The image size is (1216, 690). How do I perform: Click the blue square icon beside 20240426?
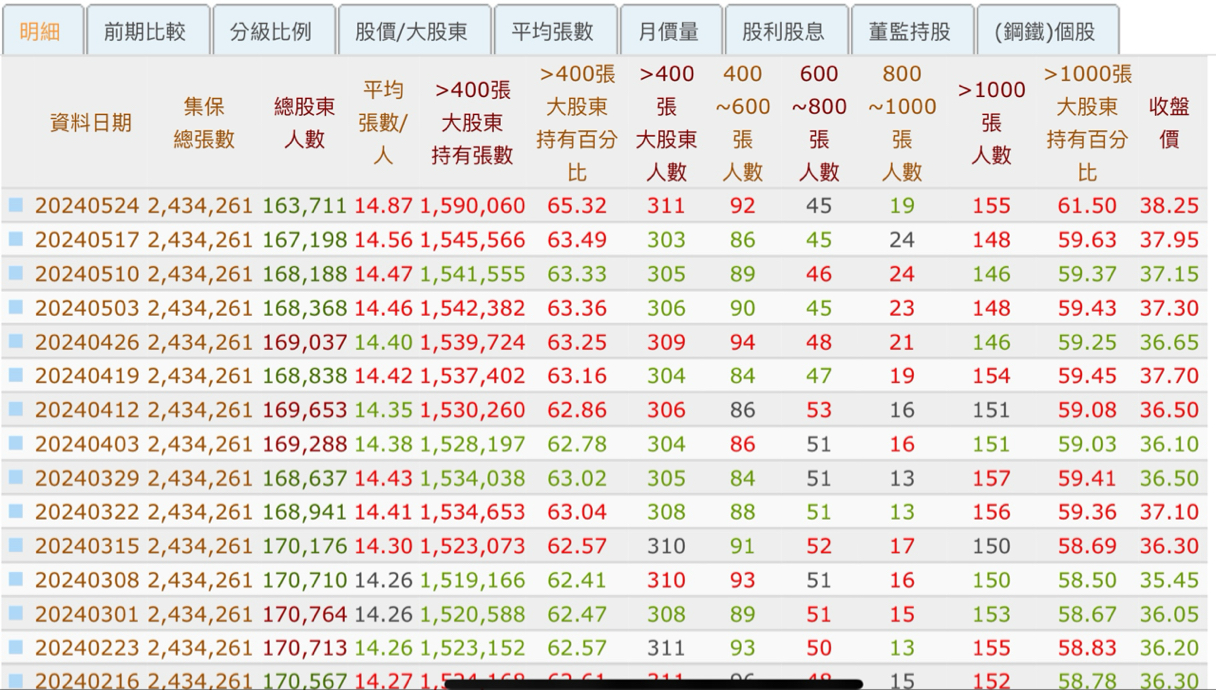pyautogui.click(x=16, y=341)
